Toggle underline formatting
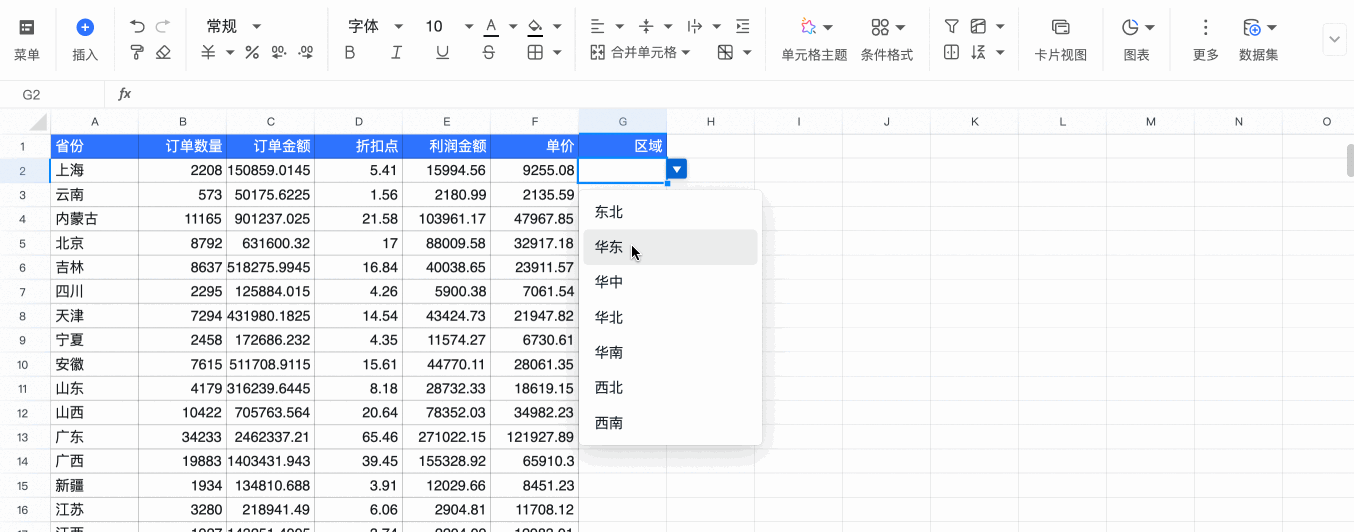The image size is (1354, 532). (x=443, y=52)
